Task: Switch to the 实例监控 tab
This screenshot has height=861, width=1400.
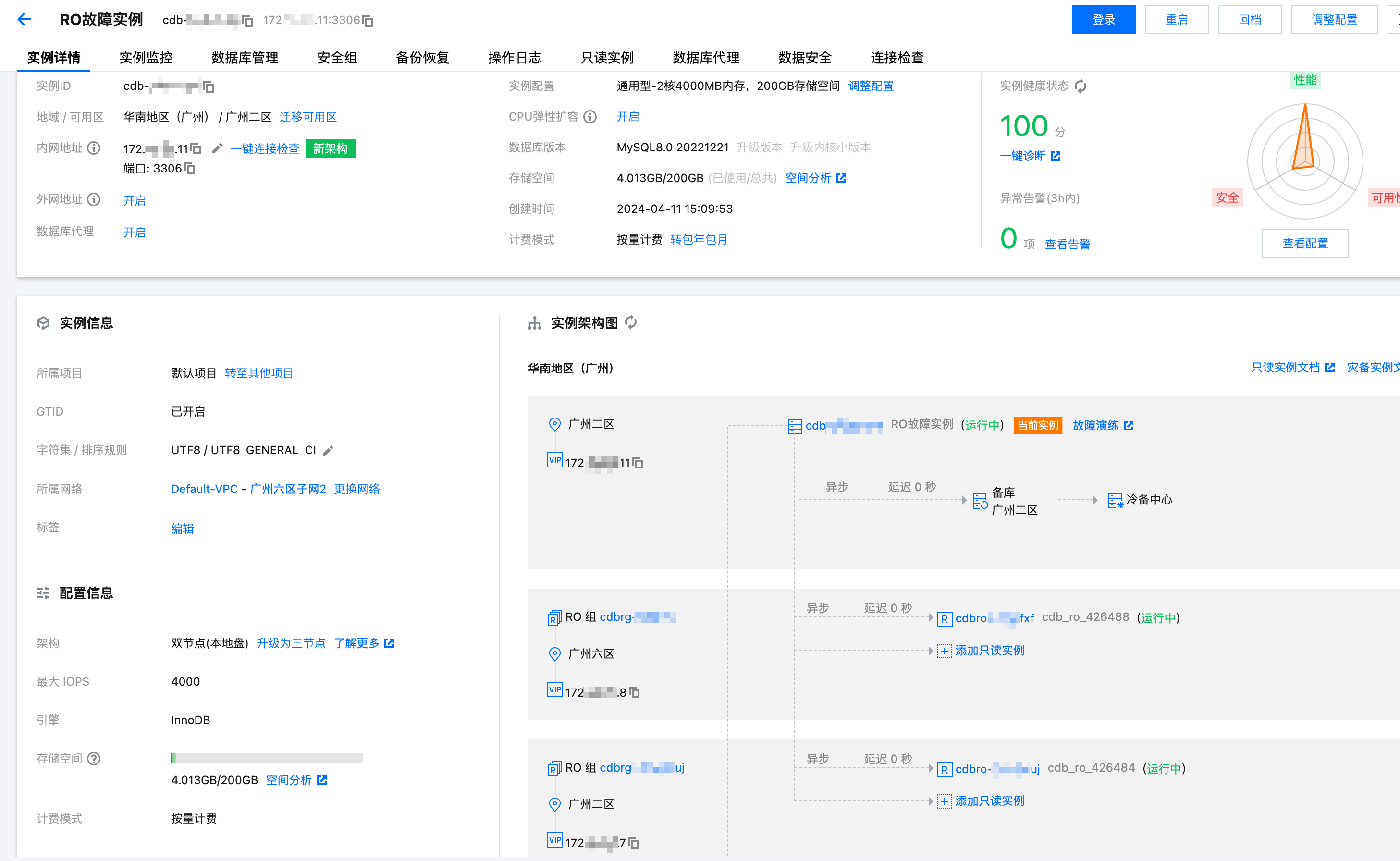Action: pos(146,58)
